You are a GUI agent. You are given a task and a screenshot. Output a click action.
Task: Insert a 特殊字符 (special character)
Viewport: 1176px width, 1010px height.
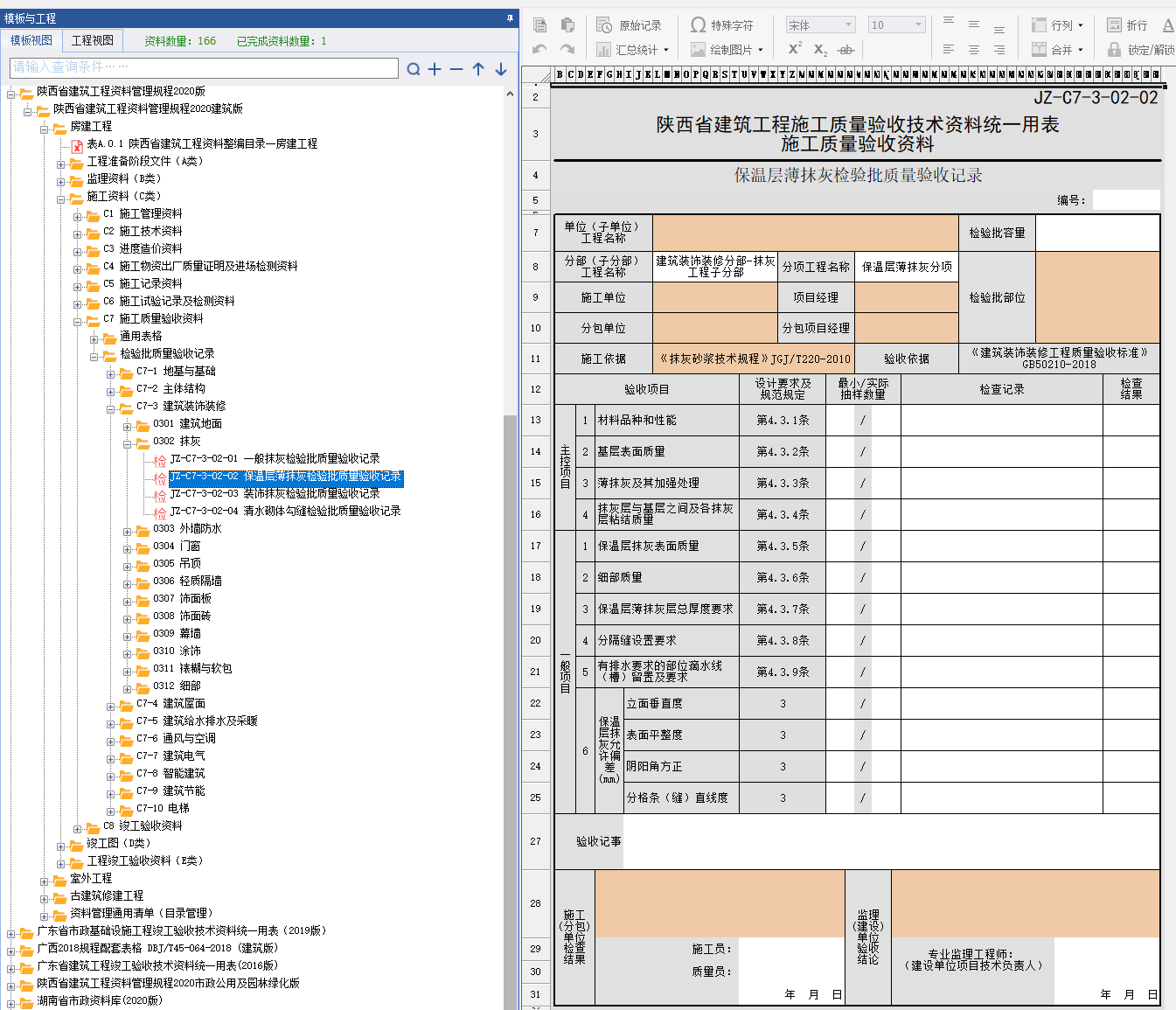pos(721,25)
